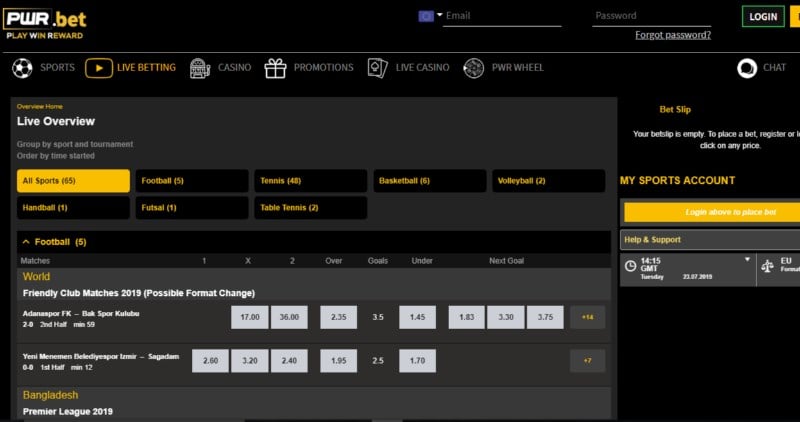Pick next goal odds 3.30
The height and width of the screenshot is (422, 800).
(506, 317)
